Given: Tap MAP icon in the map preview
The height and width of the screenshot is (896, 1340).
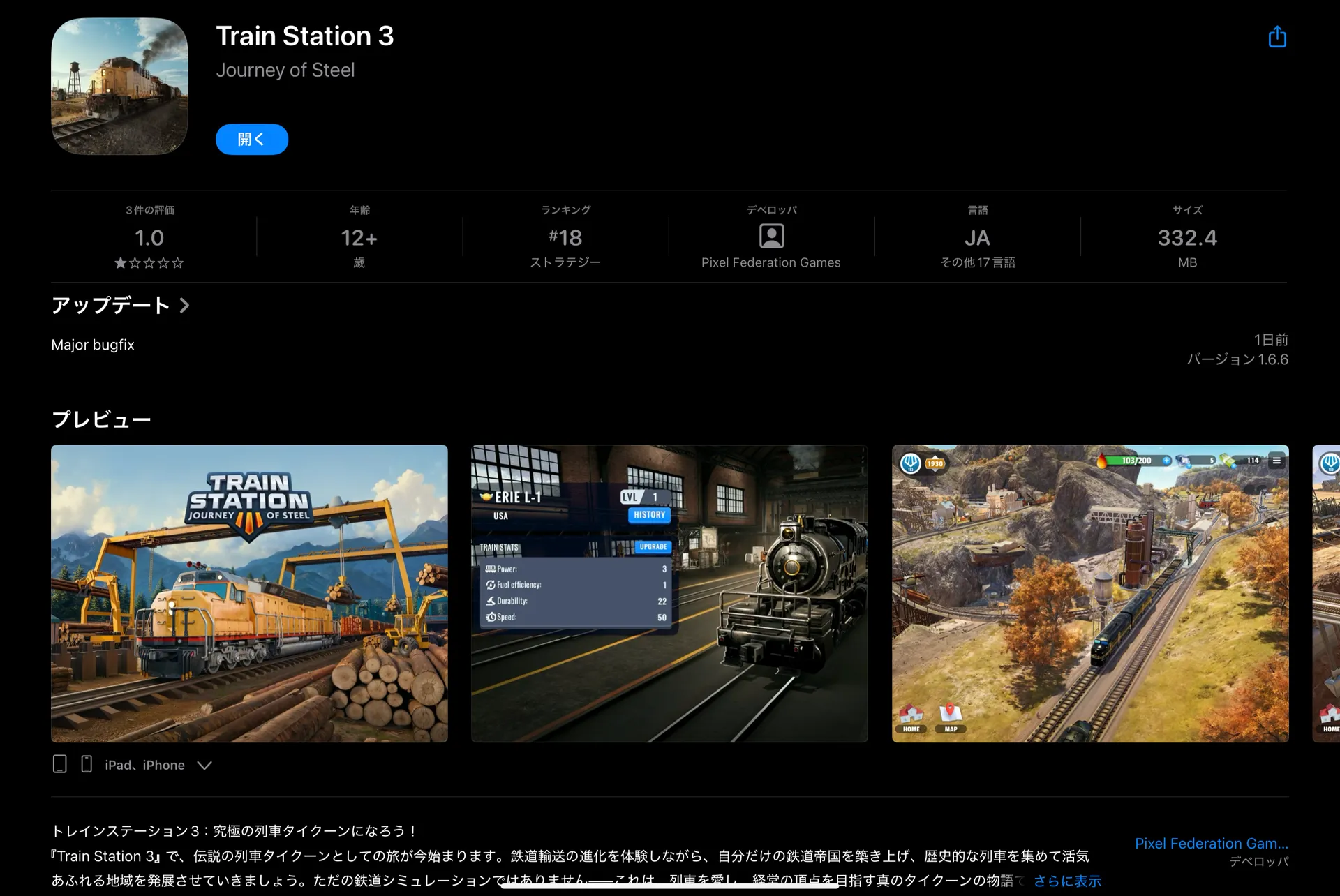Looking at the screenshot, I should click(x=951, y=719).
